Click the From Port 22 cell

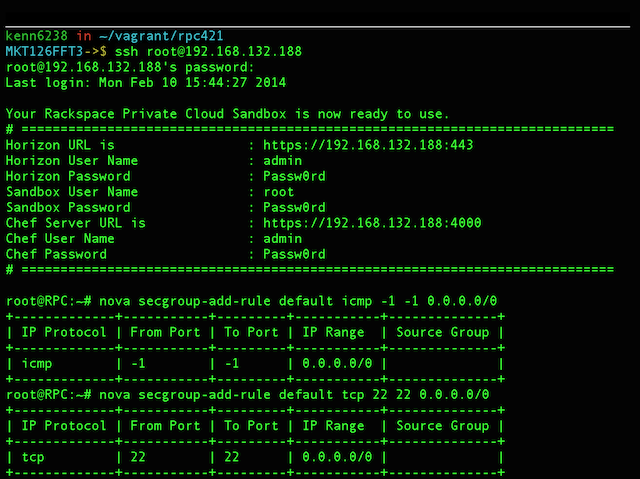click(x=138, y=457)
